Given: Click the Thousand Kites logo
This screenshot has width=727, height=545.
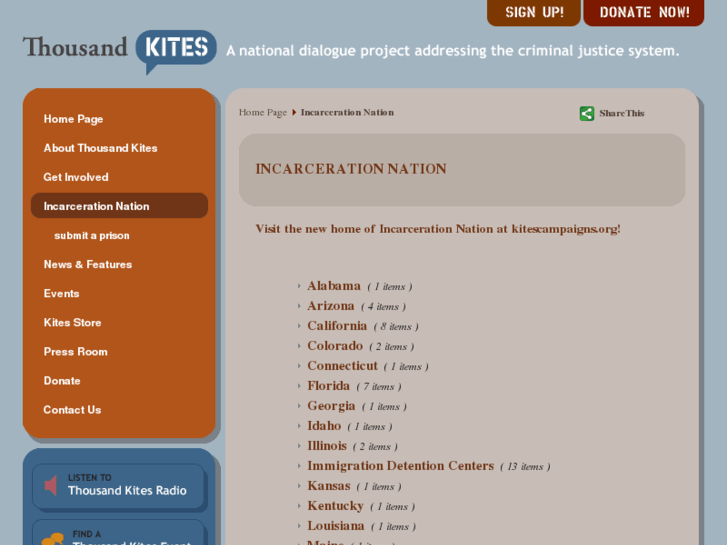Looking at the screenshot, I should point(120,51).
